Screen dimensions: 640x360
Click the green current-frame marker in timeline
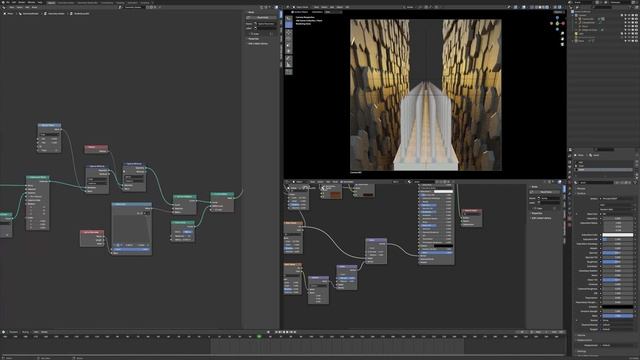[259, 337]
